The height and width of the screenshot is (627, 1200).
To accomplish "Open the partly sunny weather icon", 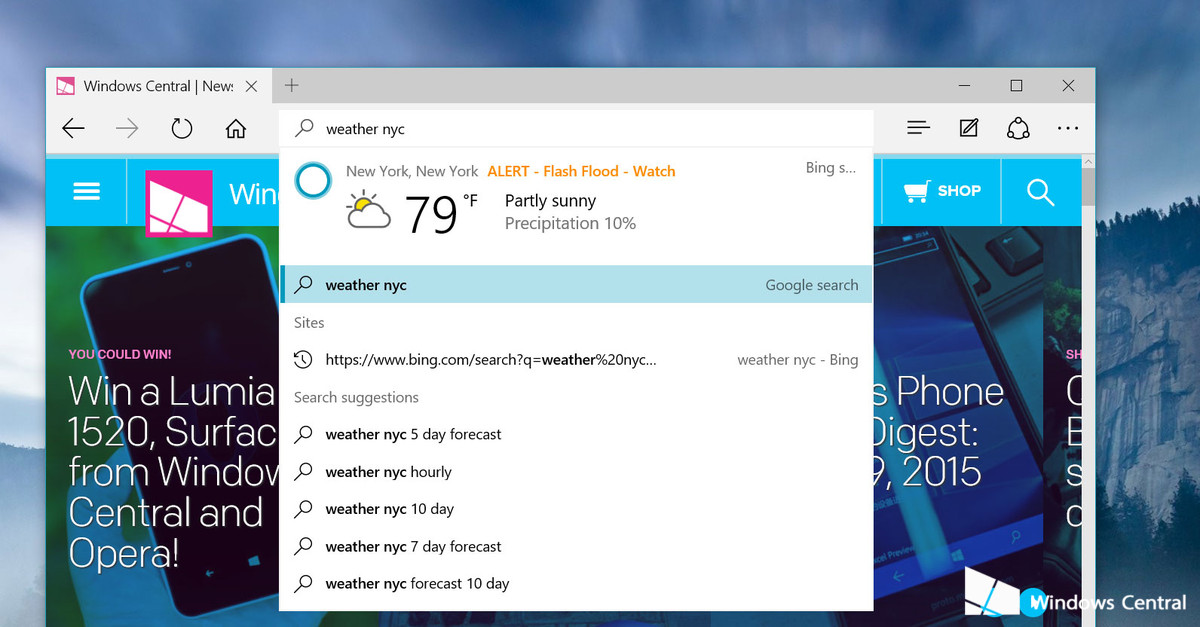I will tap(368, 212).
